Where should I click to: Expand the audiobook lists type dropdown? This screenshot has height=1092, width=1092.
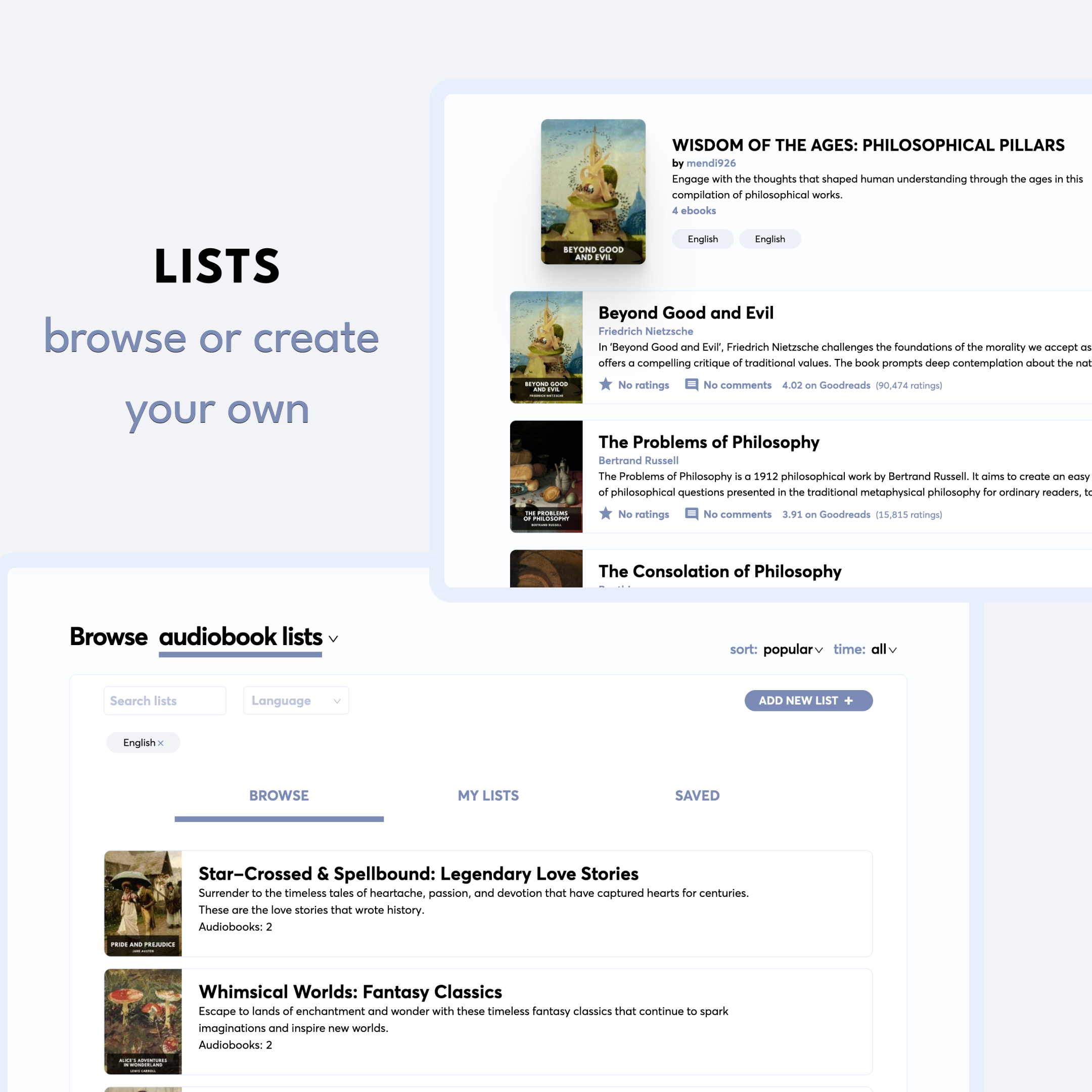(334, 639)
